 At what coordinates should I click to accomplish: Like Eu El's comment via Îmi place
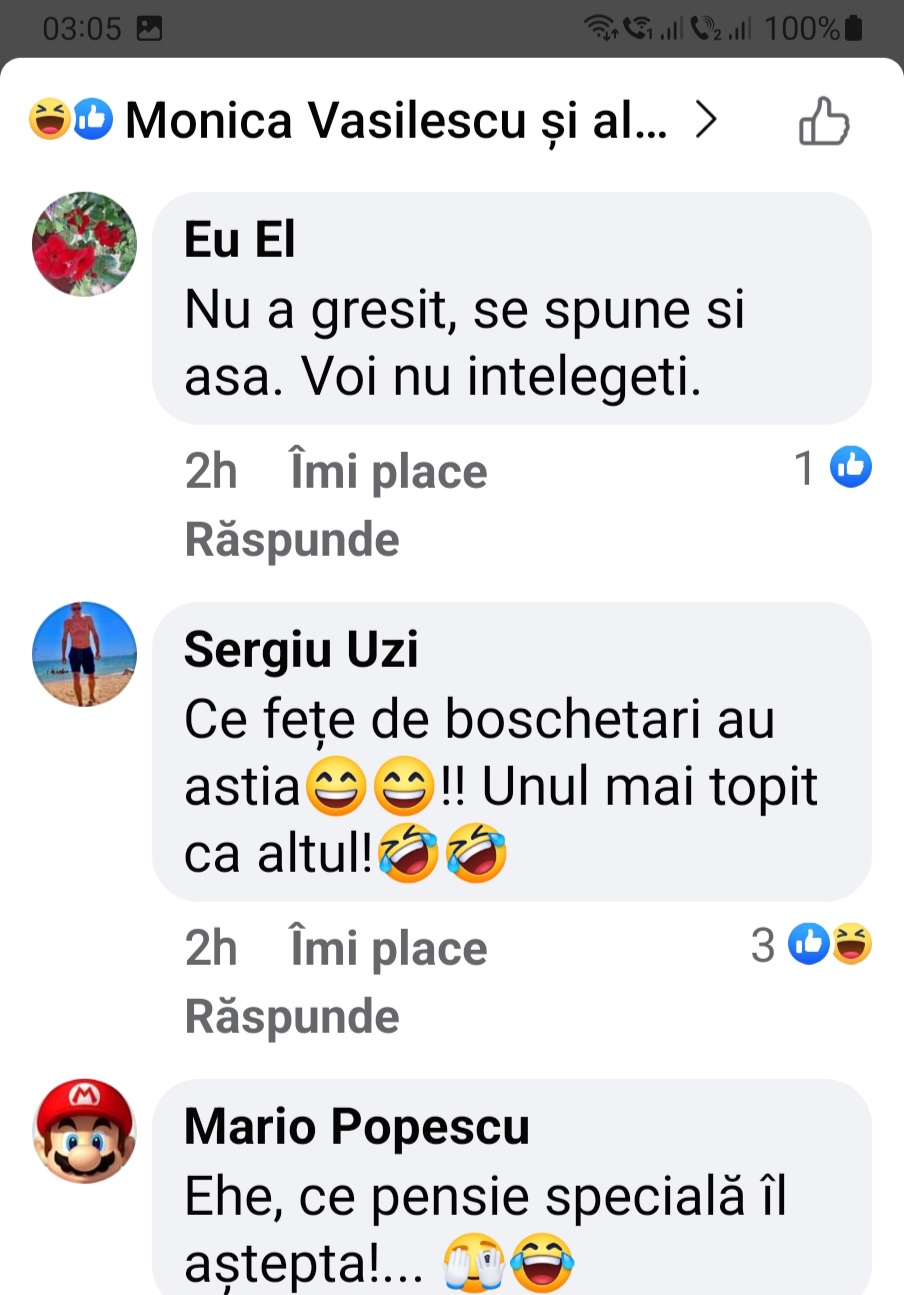click(388, 471)
